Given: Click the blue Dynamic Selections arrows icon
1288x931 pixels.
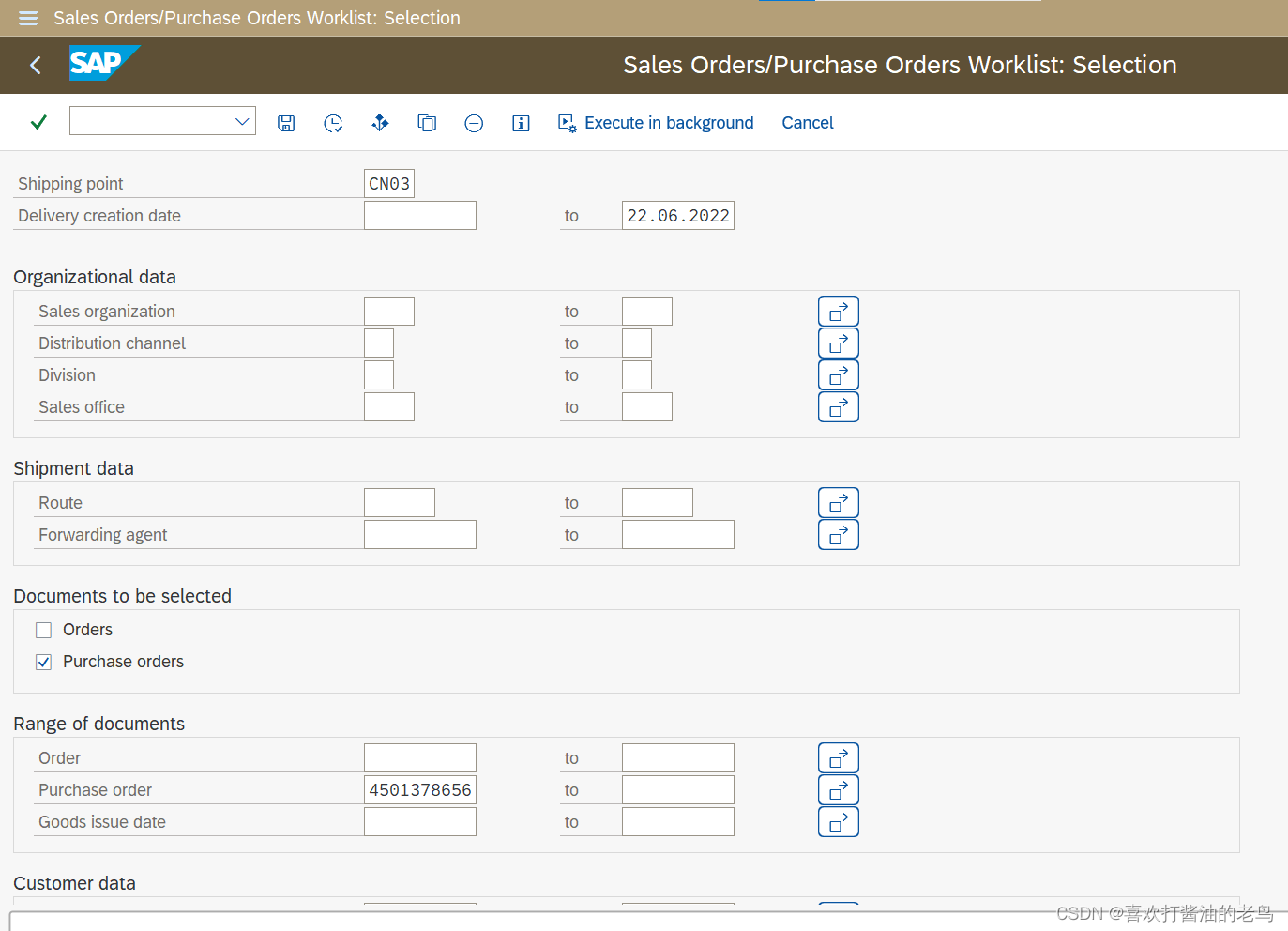Looking at the screenshot, I should (380, 122).
